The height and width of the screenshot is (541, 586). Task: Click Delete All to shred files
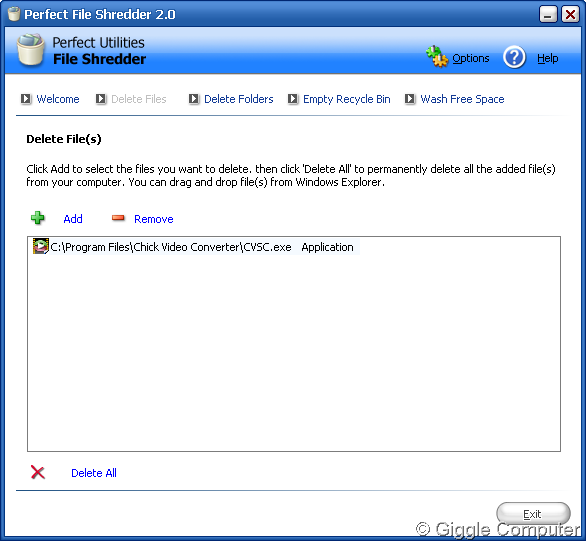pyautogui.click(x=94, y=473)
